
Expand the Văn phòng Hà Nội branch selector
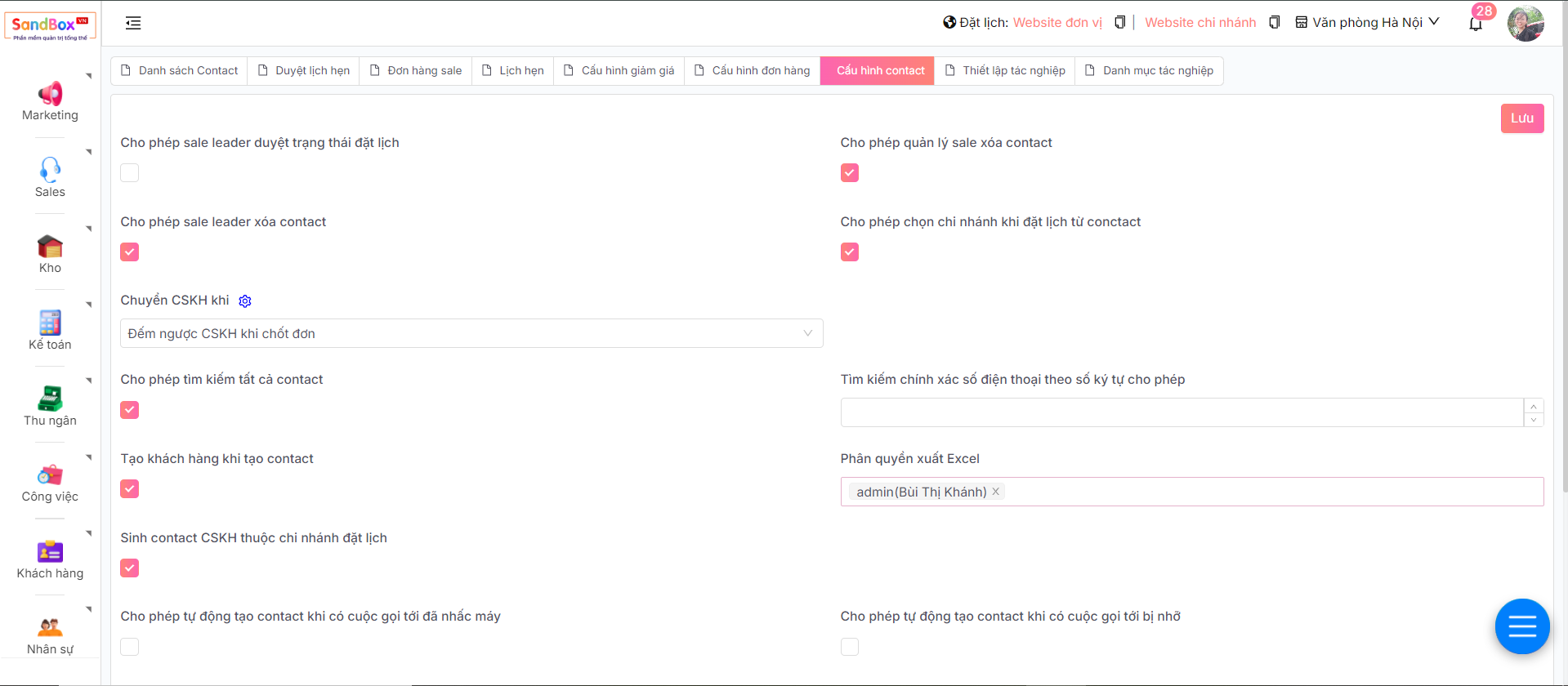pyautogui.click(x=1367, y=23)
